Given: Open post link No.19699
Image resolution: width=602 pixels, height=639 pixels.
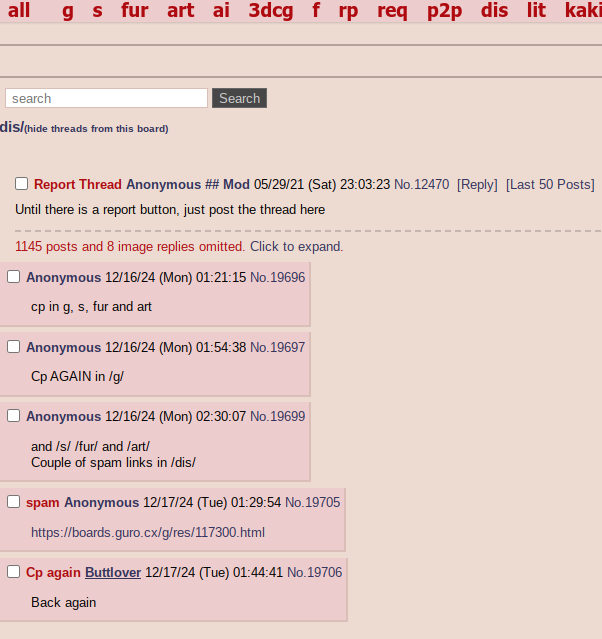Looking at the screenshot, I should pos(278,416).
